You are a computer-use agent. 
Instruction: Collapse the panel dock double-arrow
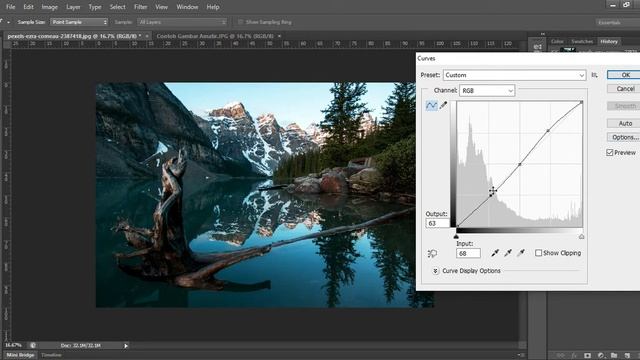pos(542,34)
